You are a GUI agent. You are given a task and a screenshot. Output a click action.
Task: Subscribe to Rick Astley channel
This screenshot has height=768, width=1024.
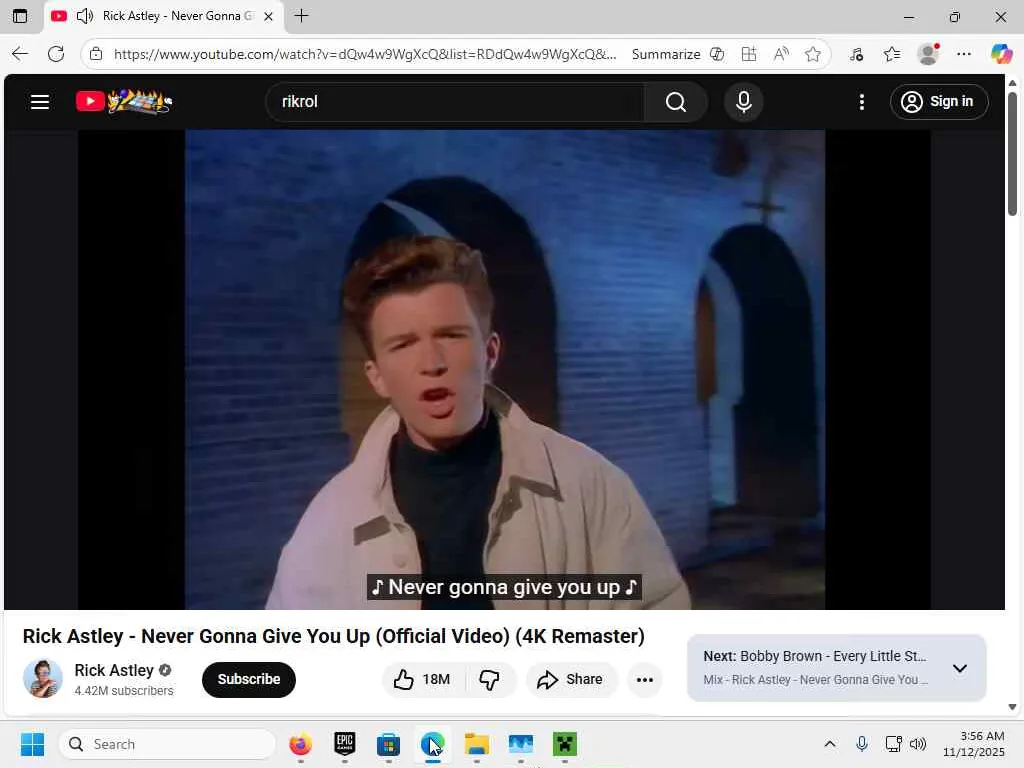(x=248, y=679)
